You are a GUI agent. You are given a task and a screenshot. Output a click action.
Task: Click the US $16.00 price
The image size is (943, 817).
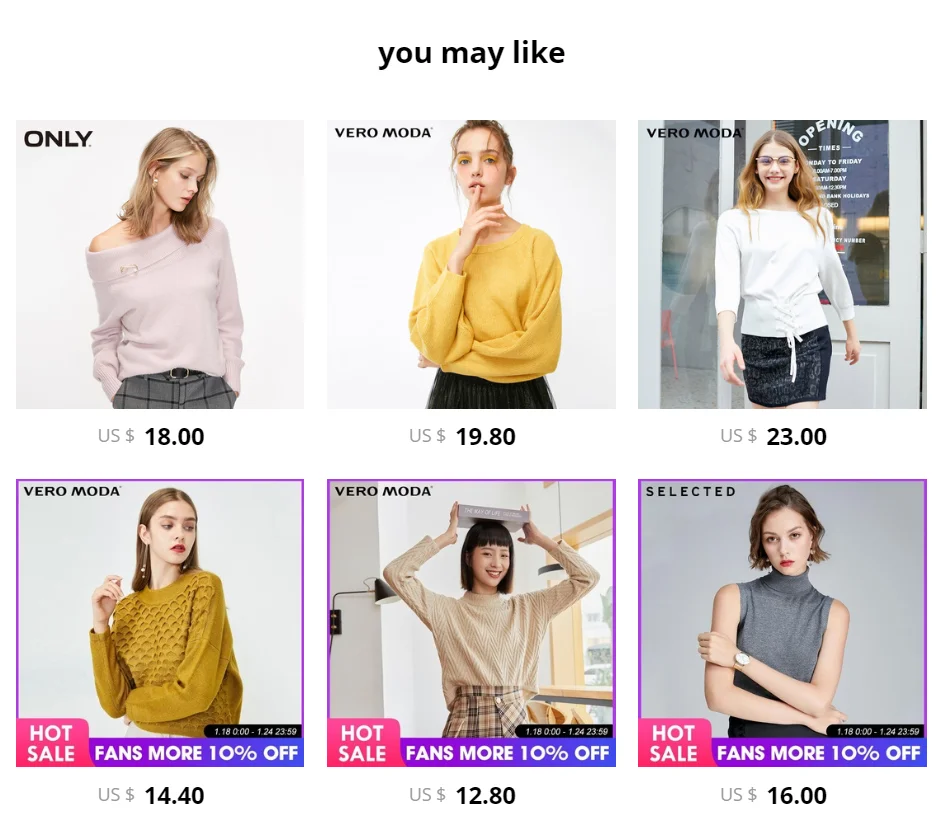(773, 795)
